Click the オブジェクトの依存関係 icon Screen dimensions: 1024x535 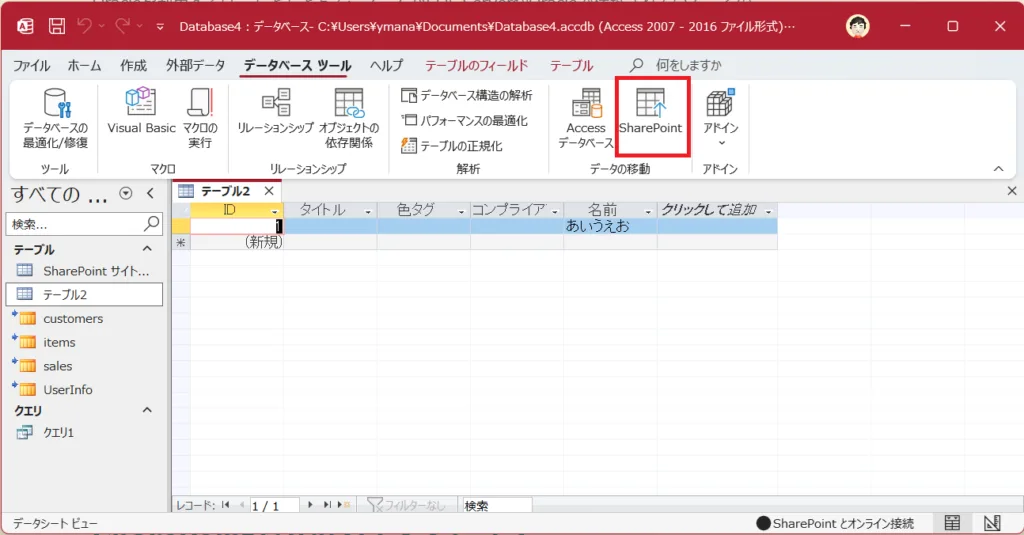pyautogui.click(x=349, y=118)
